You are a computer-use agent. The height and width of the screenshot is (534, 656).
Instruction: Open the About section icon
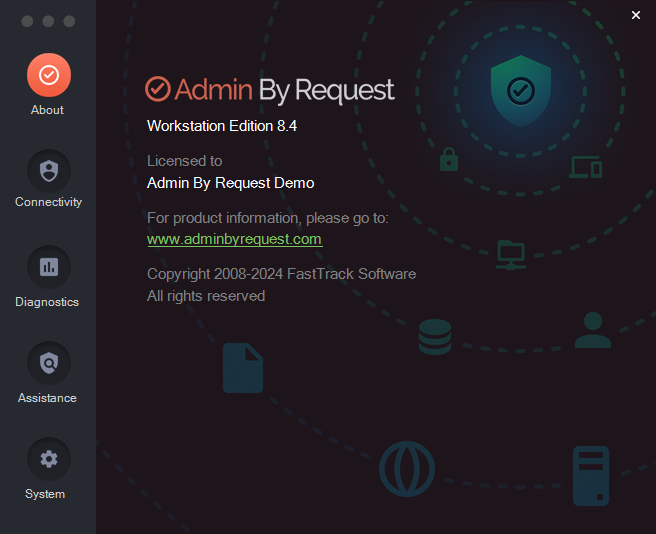click(x=49, y=75)
